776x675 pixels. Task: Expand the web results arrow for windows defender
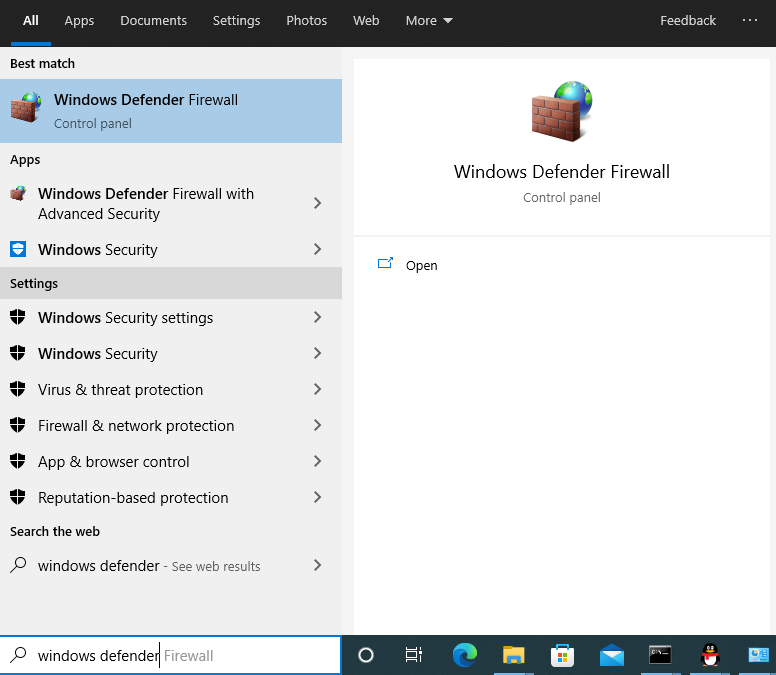pyautogui.click(x=318, y=565)
